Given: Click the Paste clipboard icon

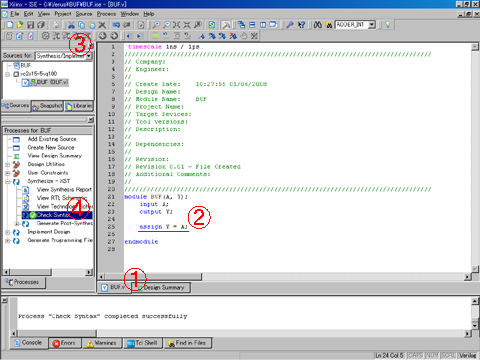Looking at the screenshot, I should point(92,25).
